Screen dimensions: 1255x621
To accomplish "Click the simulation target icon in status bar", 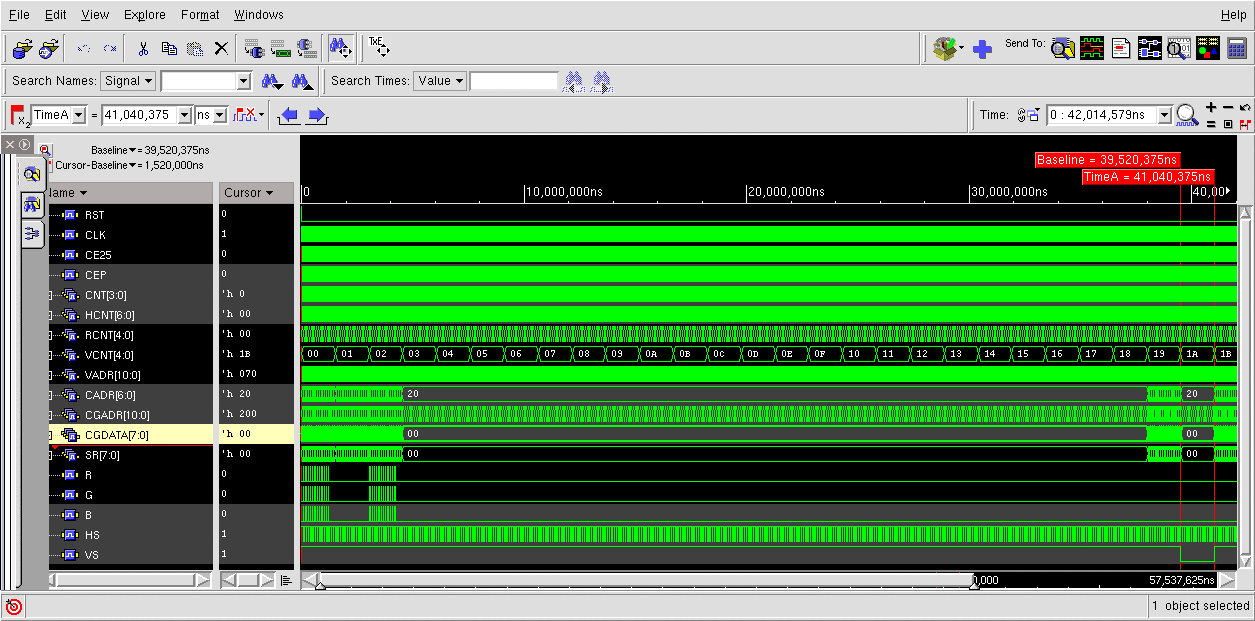I will [x=14, y=606].
